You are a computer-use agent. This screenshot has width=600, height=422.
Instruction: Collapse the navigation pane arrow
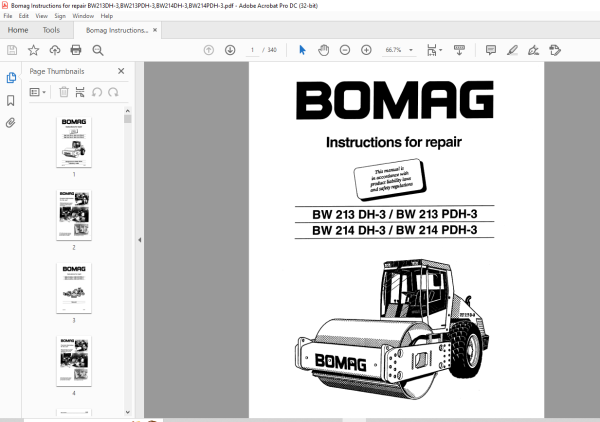(x=140, y=240)
